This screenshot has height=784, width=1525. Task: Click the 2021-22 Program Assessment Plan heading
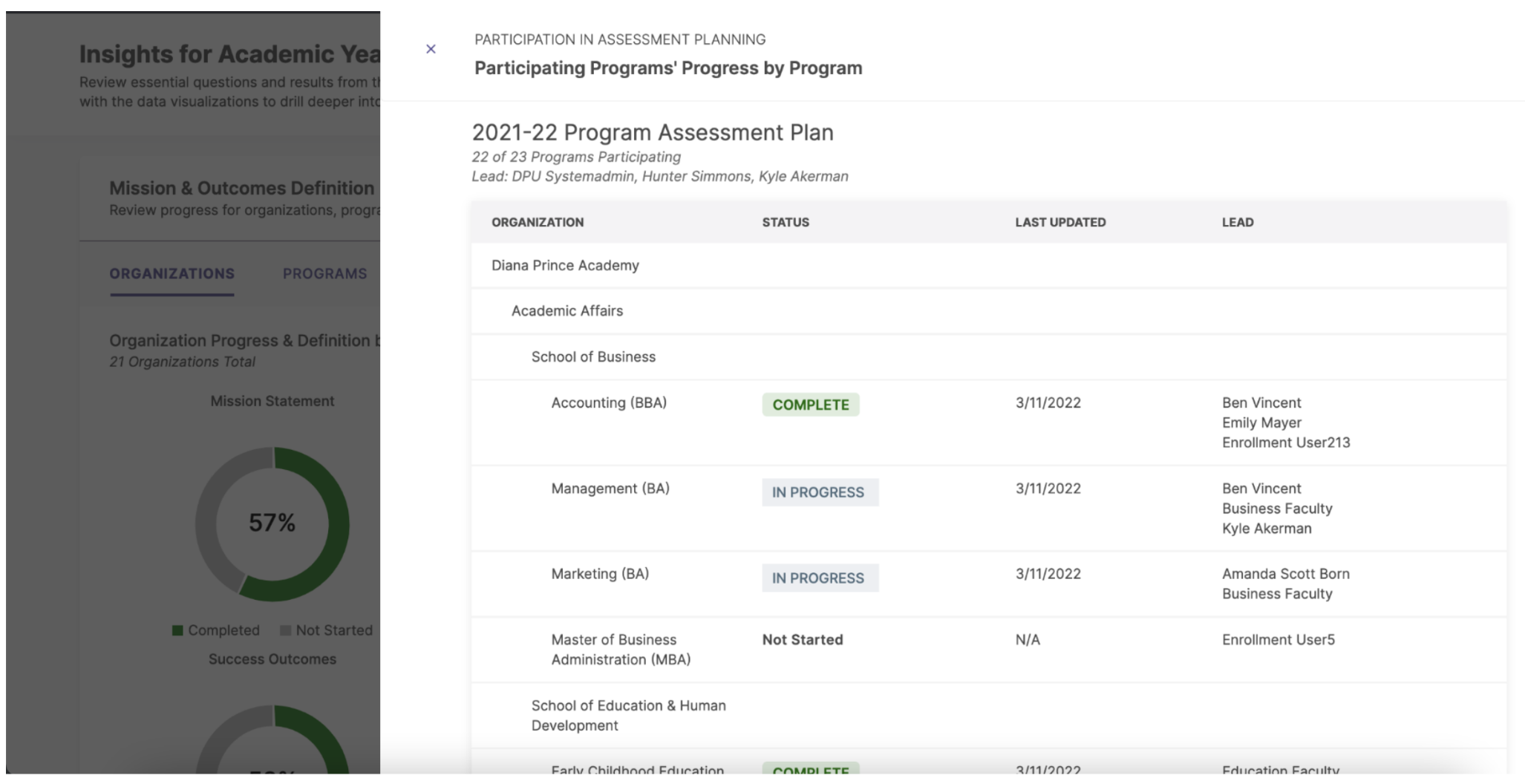[653, 132]
